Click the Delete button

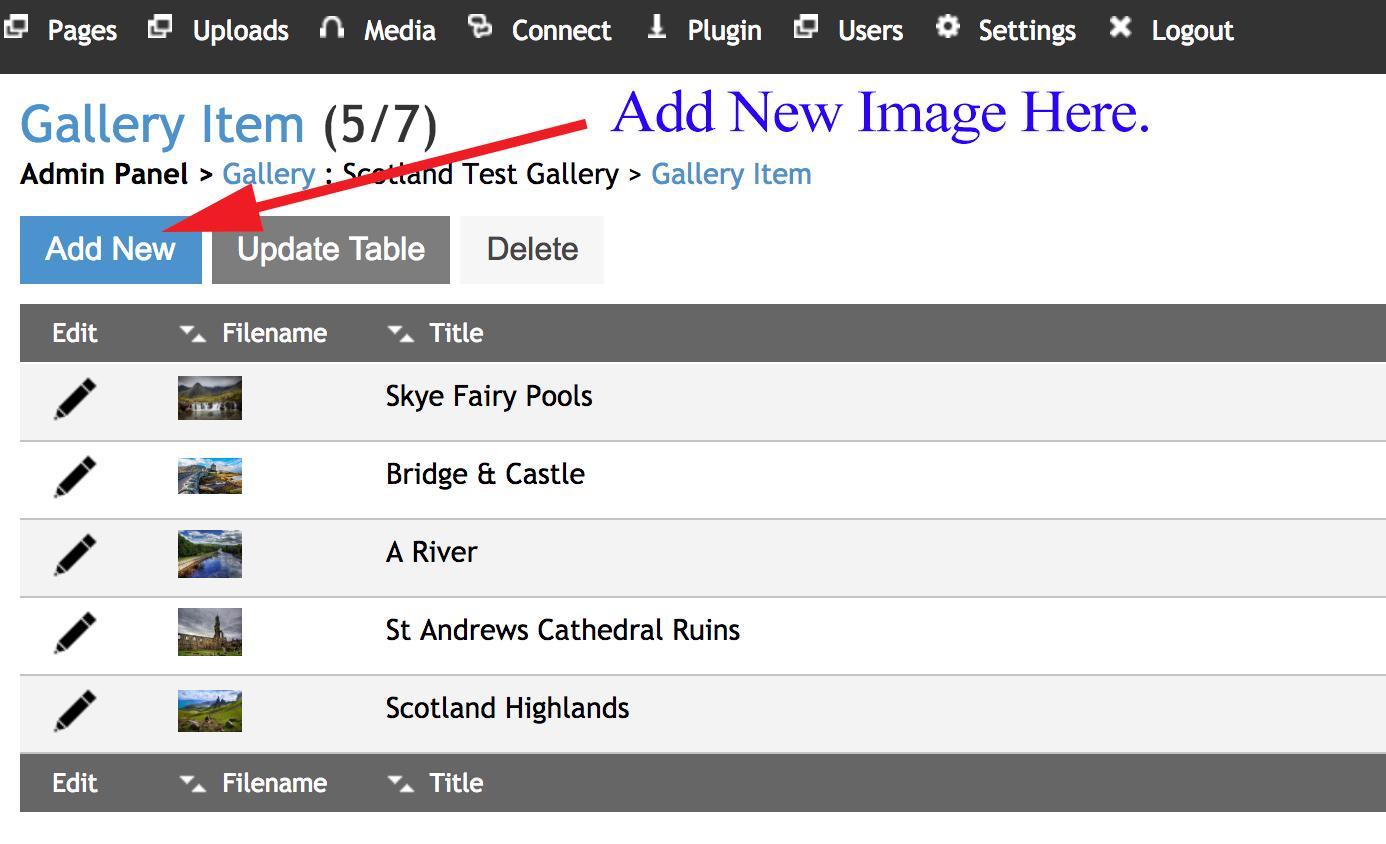(531, 249)
